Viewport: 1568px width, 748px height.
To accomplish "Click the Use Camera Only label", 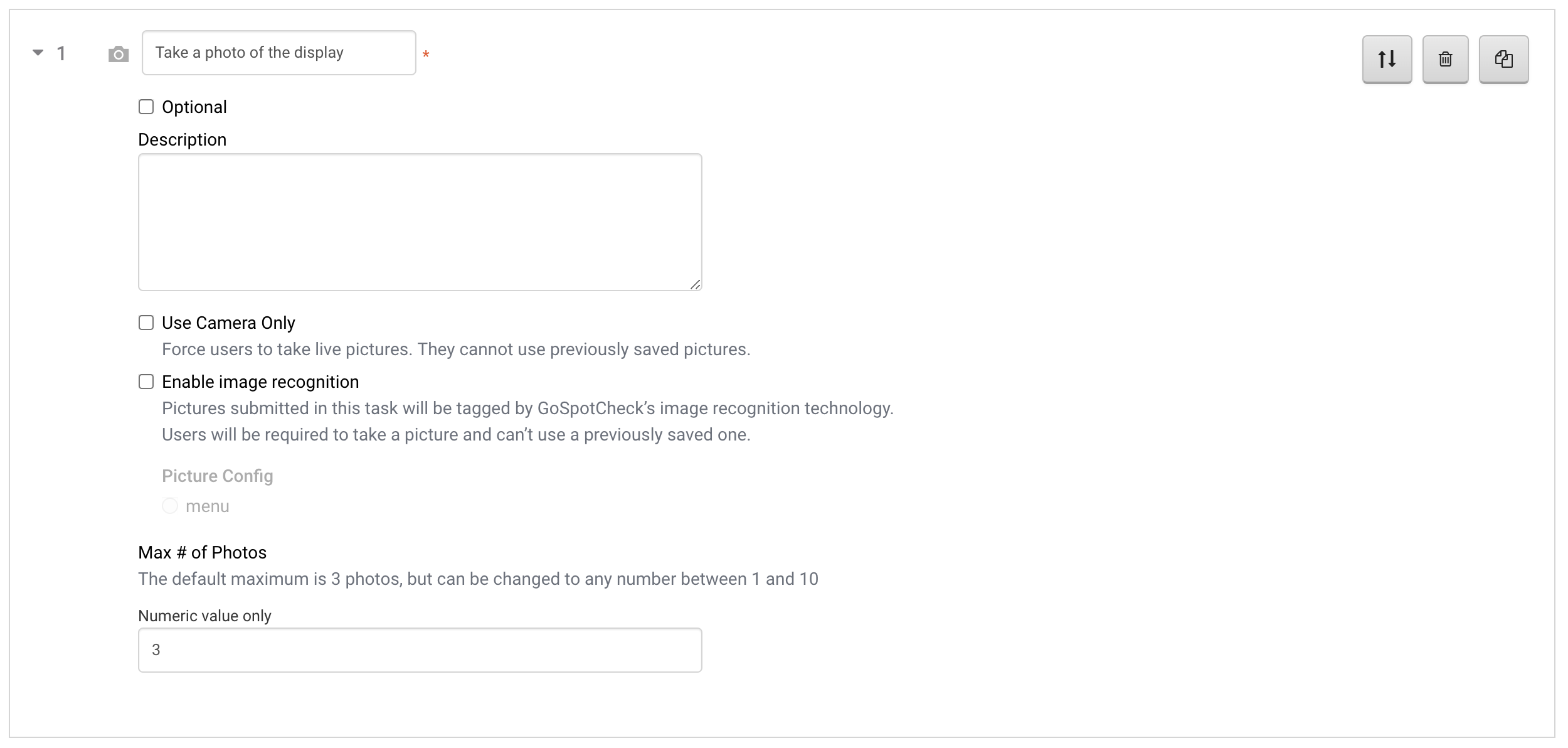I will tap(228, 323).
